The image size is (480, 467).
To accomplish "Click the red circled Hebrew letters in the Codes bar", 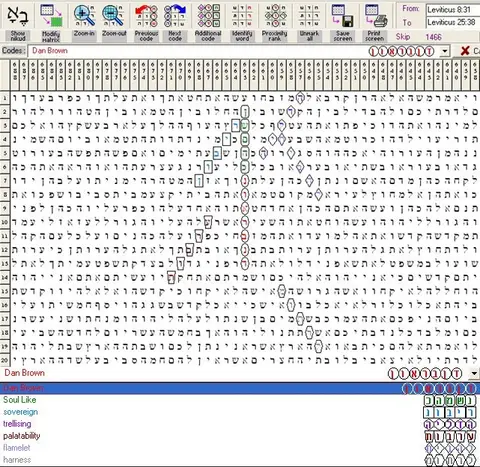I will (x=402, y=51).
